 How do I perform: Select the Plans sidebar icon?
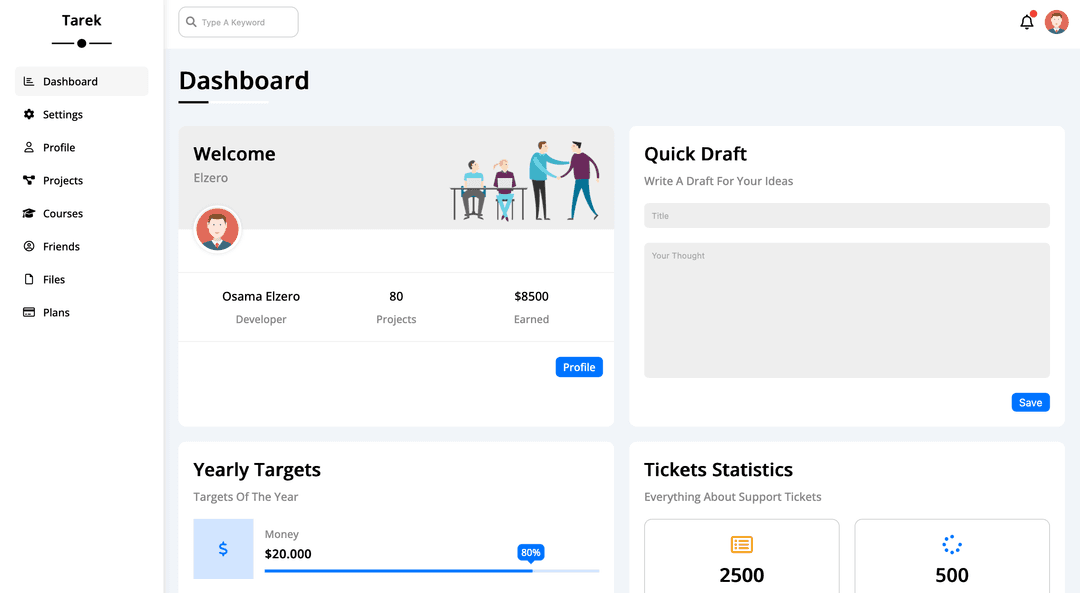pyautogui.click(x=29, y=312)
